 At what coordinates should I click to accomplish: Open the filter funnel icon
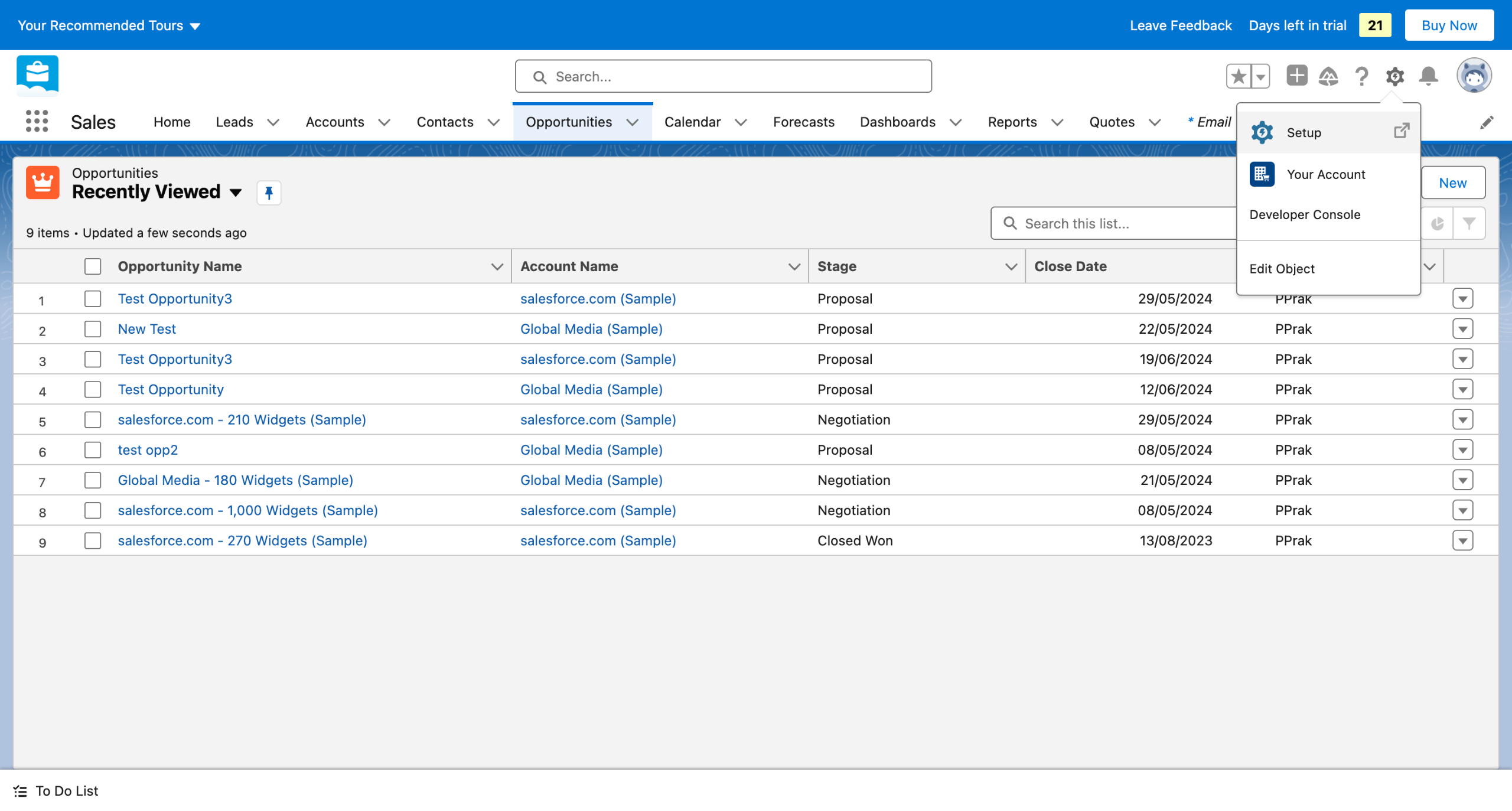coord(1469,223)
